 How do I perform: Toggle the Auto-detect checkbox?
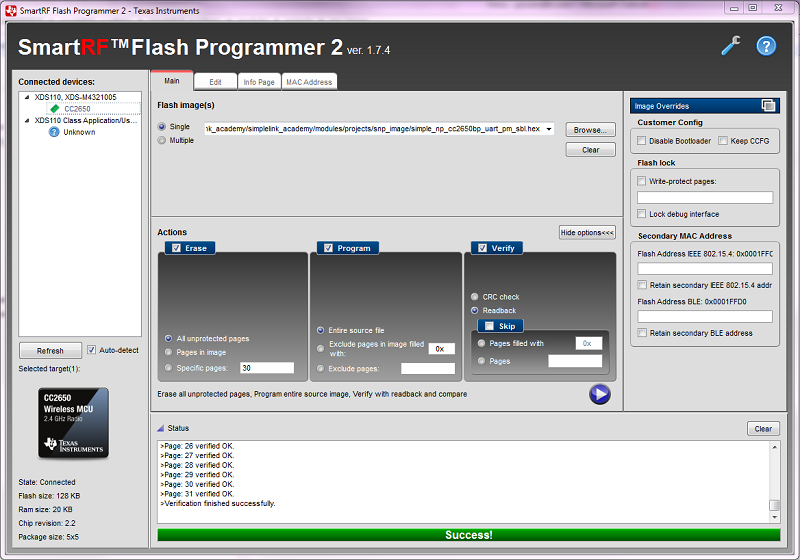92,350
